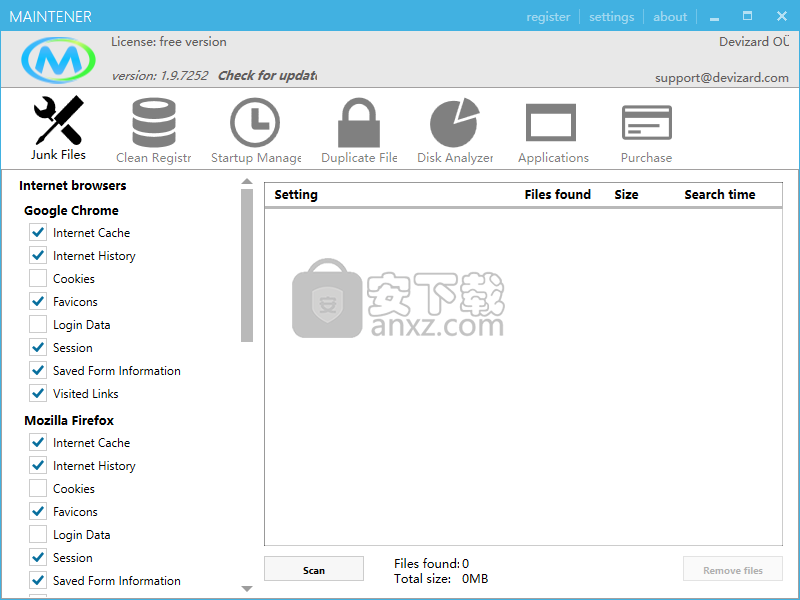
Task: Open the settings menu in title bar
Action: point(611,17)
